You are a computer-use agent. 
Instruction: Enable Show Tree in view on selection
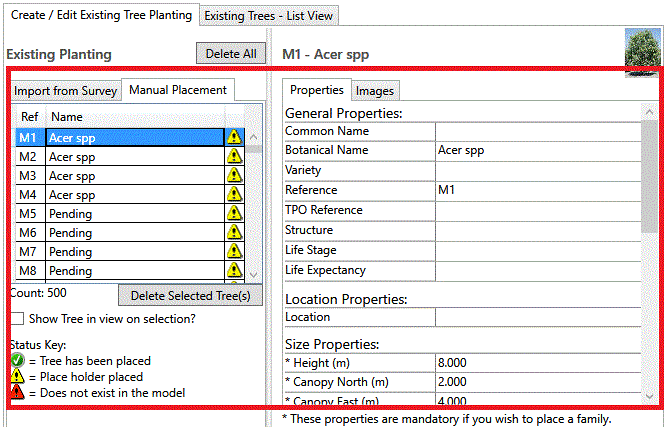coord(21,319)
